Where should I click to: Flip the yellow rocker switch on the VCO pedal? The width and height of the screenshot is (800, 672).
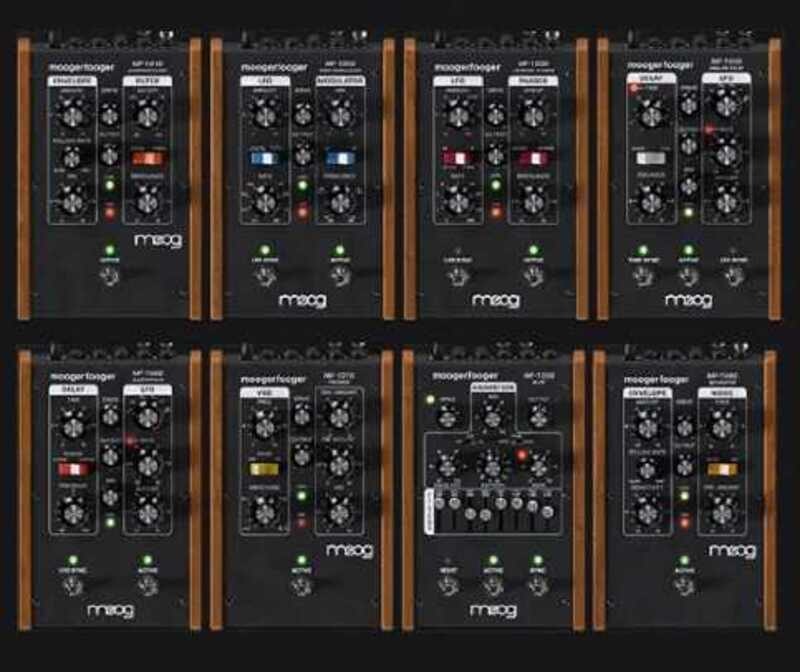pos(263,469)
